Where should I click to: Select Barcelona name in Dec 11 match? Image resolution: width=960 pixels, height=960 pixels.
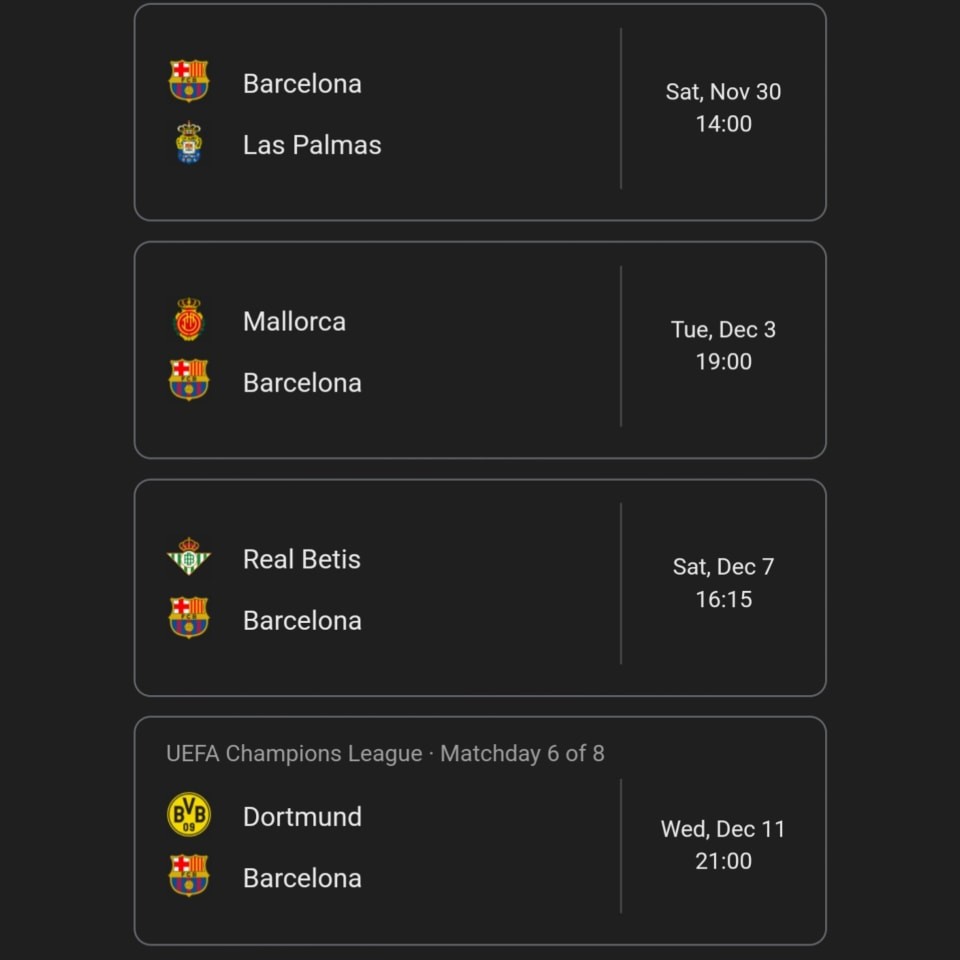(x=302, y=878)
